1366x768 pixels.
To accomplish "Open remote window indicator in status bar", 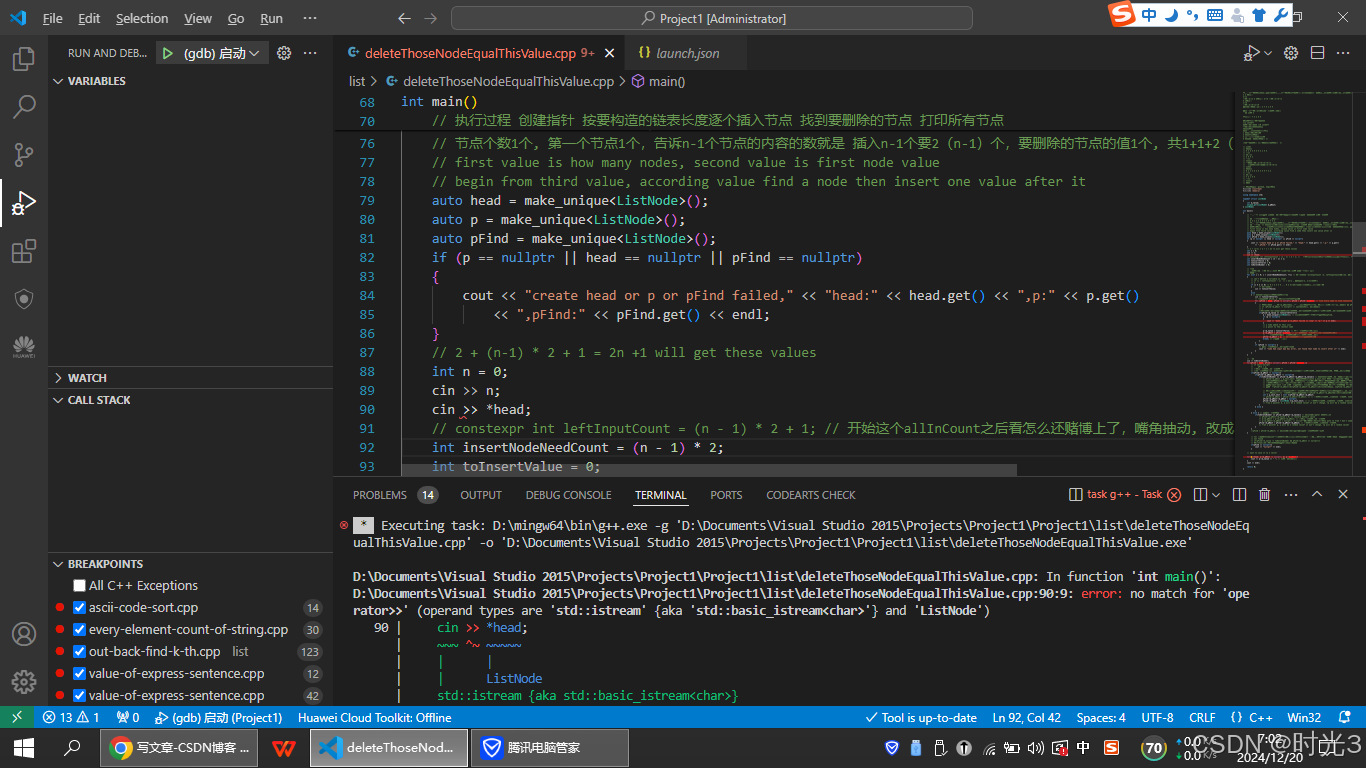I will tap(17, 717).
